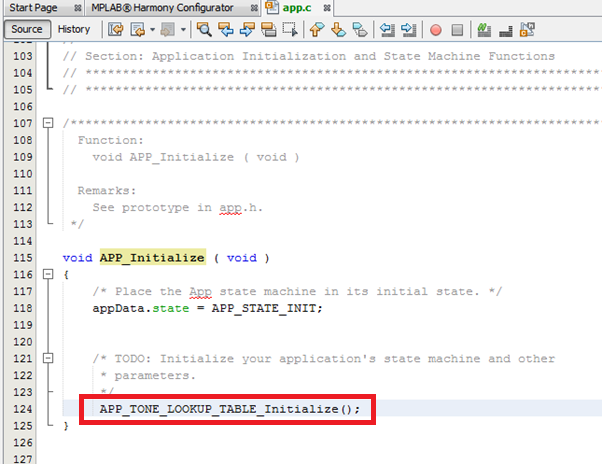Switch to the History view
Viewport: 602px width, 464px height.
coord(73,29)
